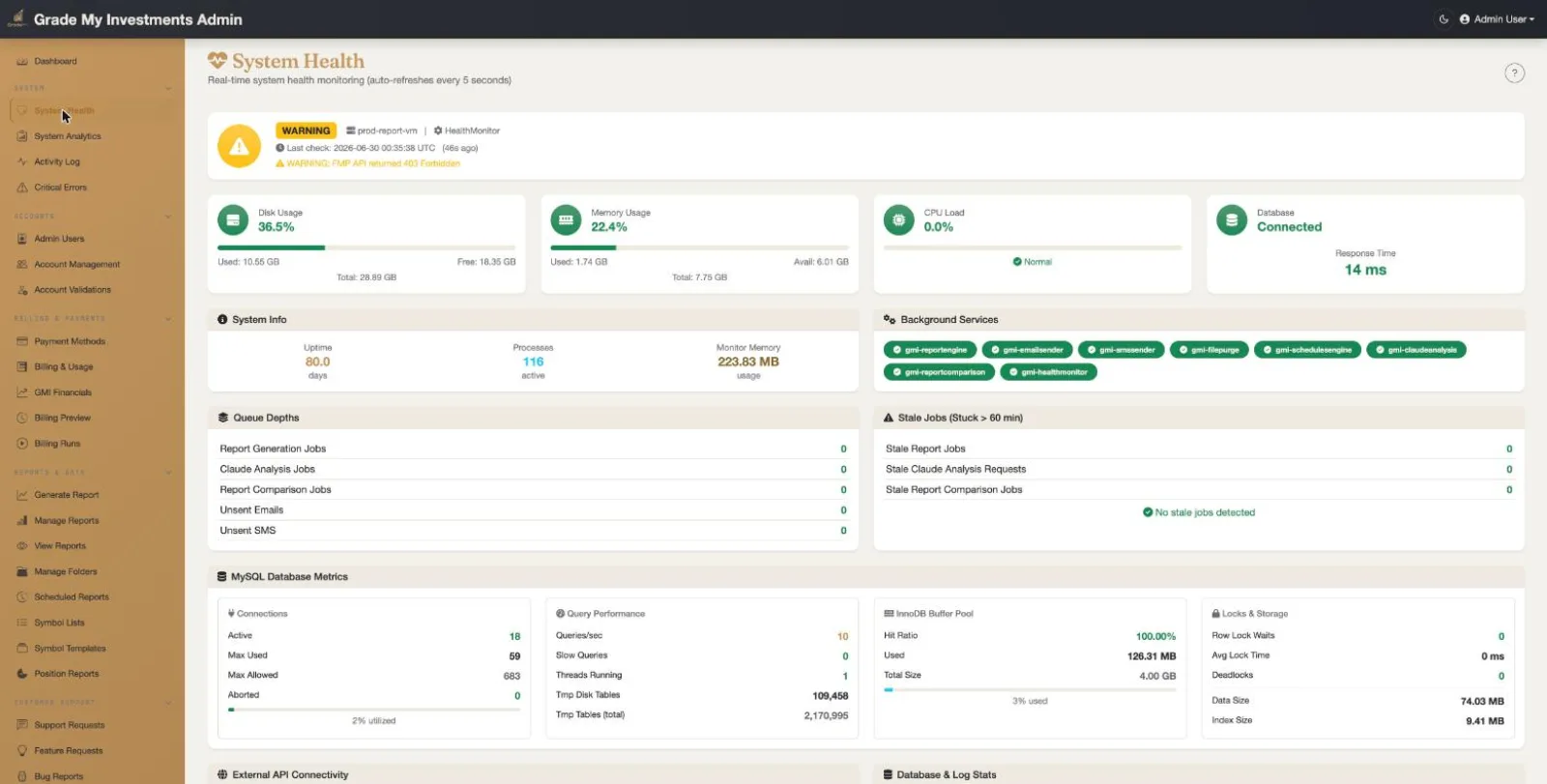Collapse the Billing & Payments section
Viewport: 1547px width, 784px height.
coord(168,319)
